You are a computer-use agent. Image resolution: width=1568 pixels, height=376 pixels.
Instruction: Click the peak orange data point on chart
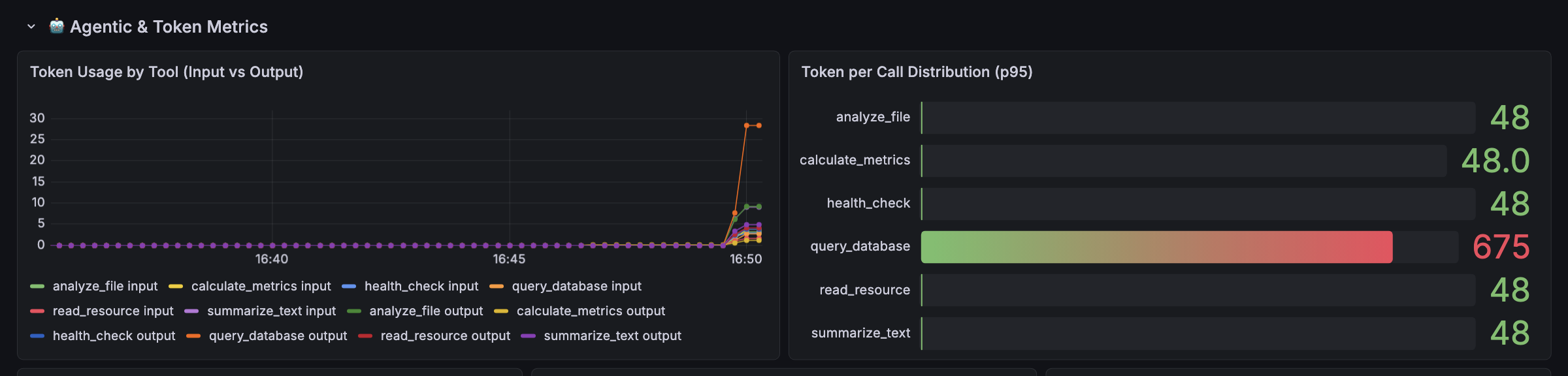point(746,125)
